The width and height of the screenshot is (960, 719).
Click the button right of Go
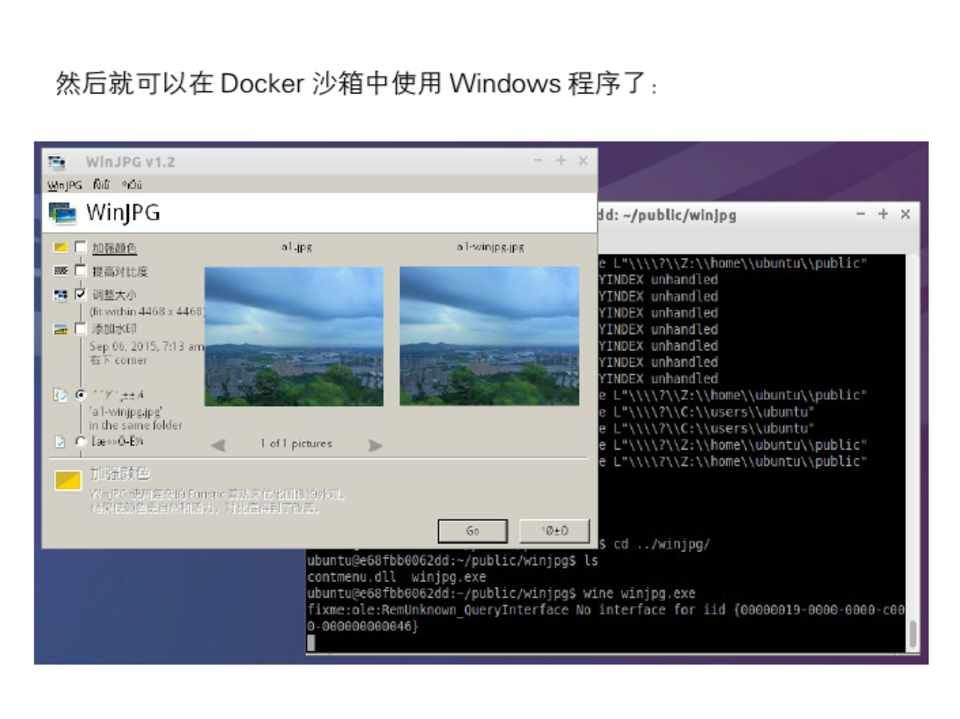[554, 530]
